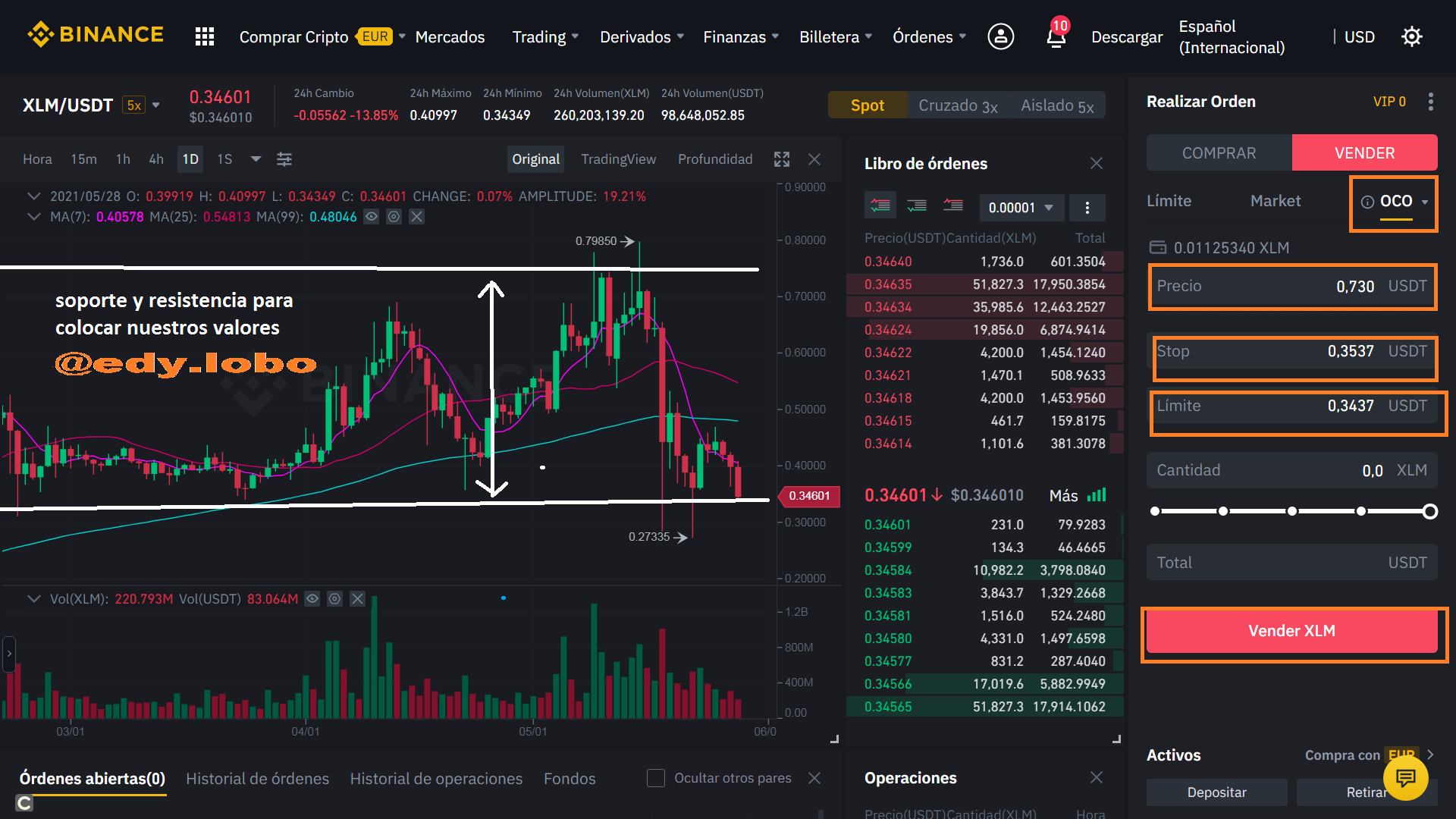Expand the XLM/USDT pair selector
This screenshot has width=1456, height=819.
click(156, 105)
